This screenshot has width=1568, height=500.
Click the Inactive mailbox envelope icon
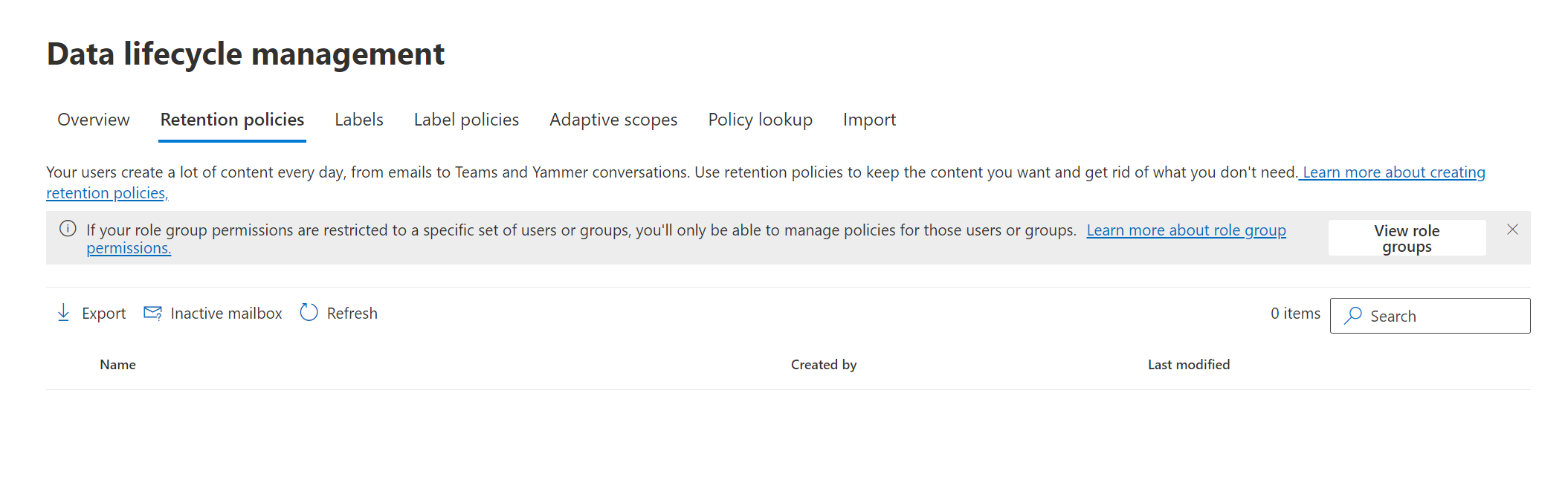tap(152, 313)
